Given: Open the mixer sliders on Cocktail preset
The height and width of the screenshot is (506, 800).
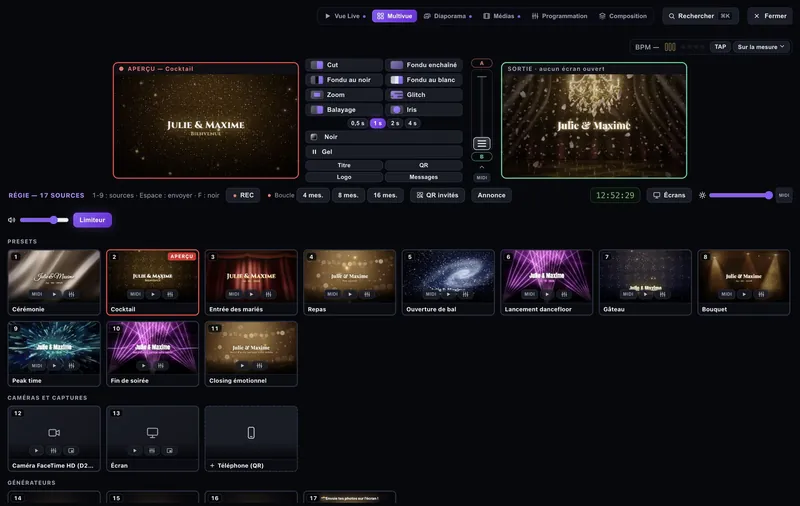Looking at the screenshot, I should tap(170, 294).
